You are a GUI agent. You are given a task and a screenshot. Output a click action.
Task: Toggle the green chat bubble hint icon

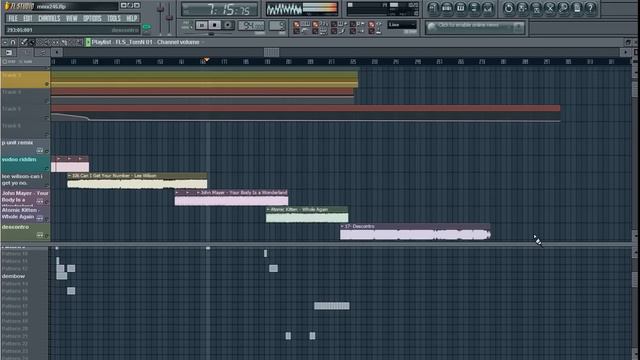coord(146,27)
